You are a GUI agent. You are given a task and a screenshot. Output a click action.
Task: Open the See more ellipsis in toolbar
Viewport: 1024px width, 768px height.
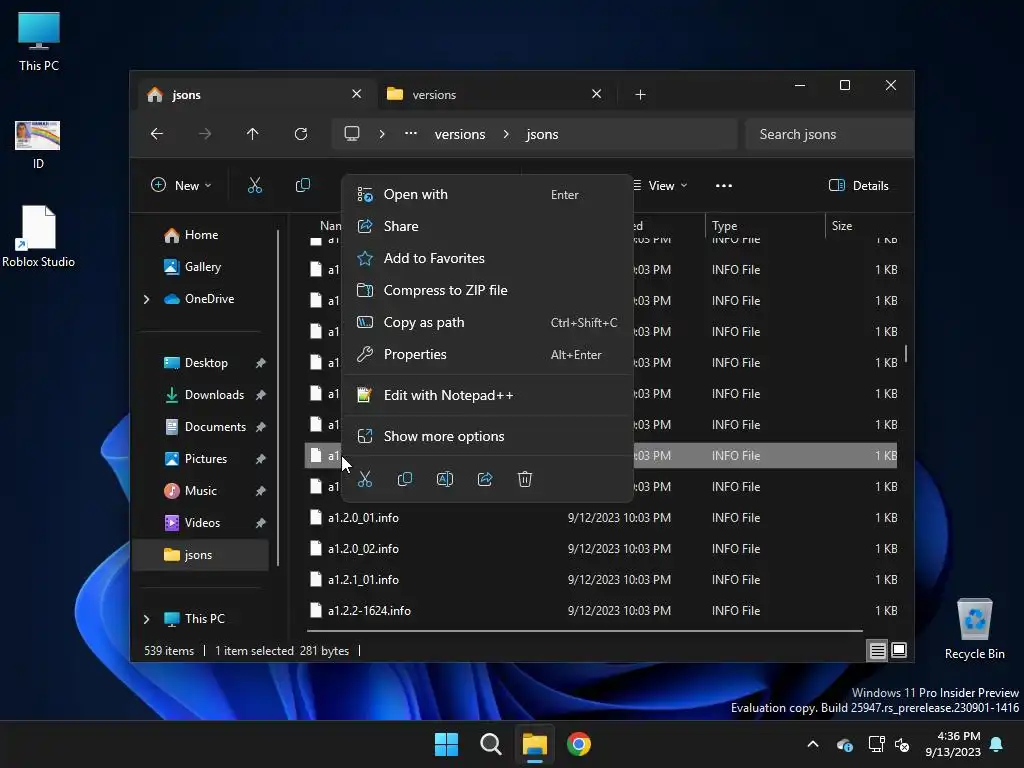click(724, 185)
